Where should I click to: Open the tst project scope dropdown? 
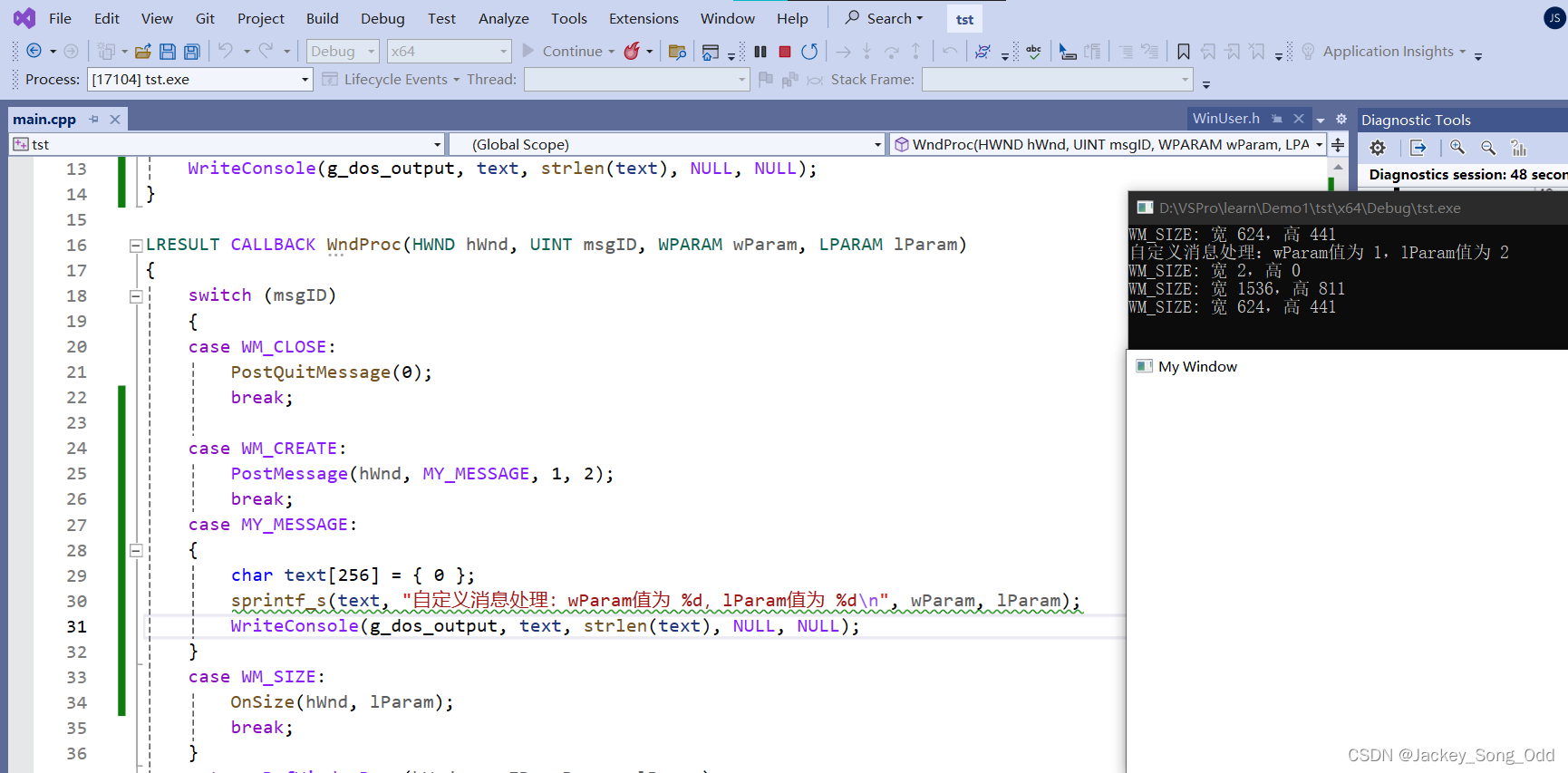[227, 145]
